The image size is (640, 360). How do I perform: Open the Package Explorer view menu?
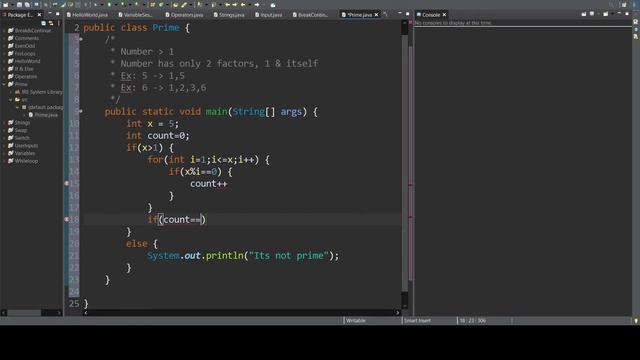59,23
